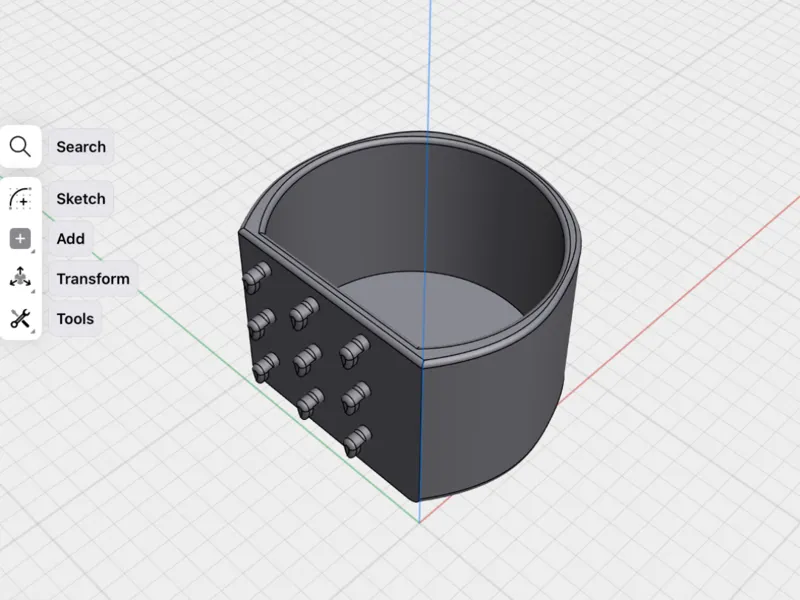Click the Tools label
This screenshot has width=800, height=600.
coord(75,319)
